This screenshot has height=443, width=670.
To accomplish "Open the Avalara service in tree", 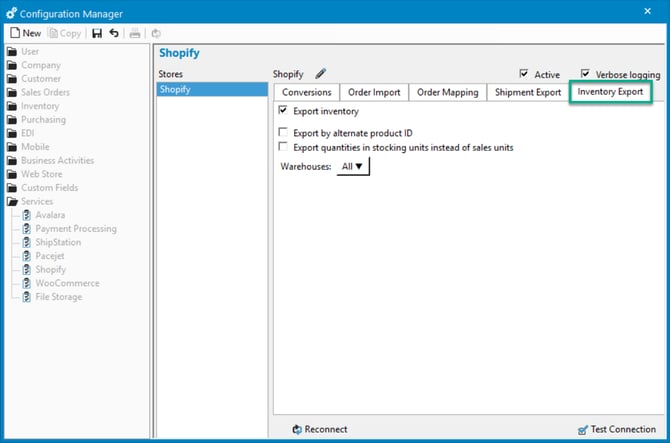I will click(51, 215).
